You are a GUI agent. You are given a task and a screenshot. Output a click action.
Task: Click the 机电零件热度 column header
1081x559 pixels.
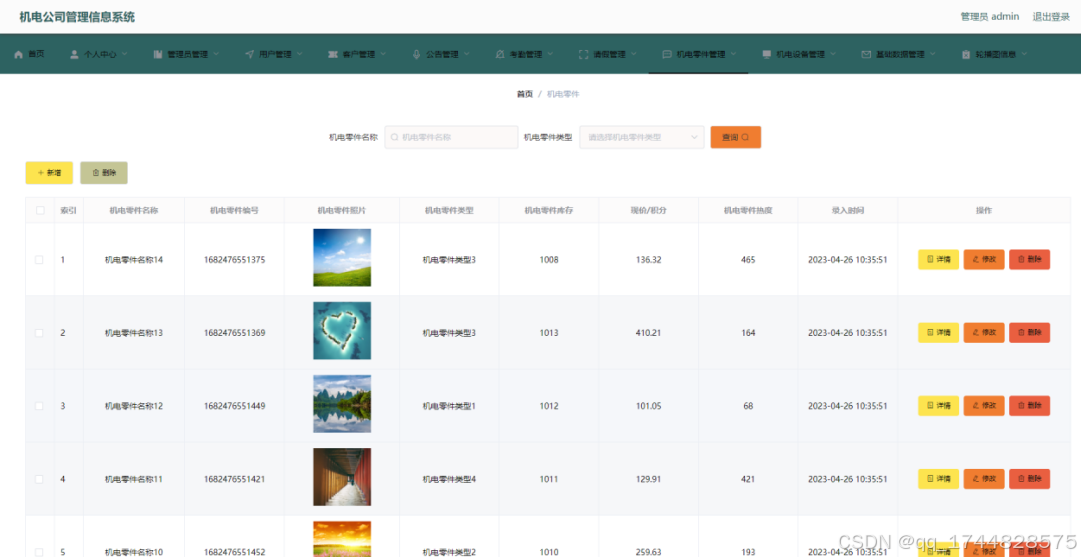click(x=748, y=210)
